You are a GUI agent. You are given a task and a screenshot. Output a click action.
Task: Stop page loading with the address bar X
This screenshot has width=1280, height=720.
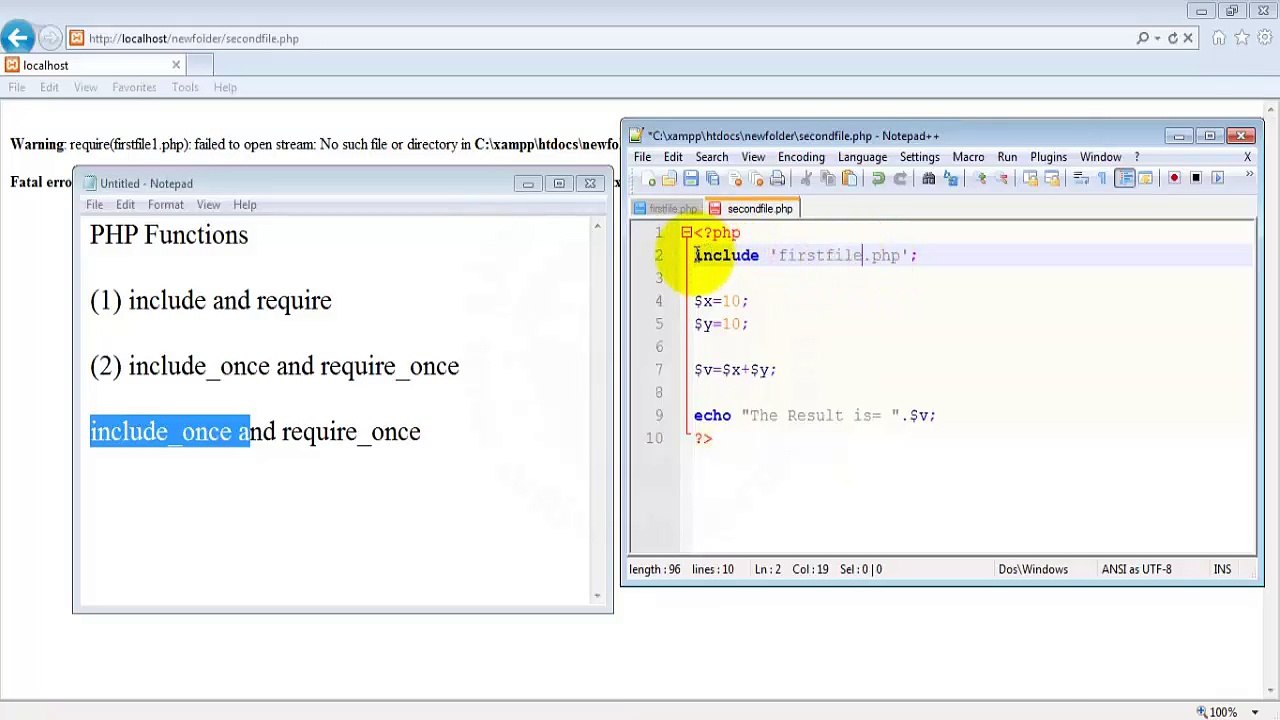pos(1188,38)
